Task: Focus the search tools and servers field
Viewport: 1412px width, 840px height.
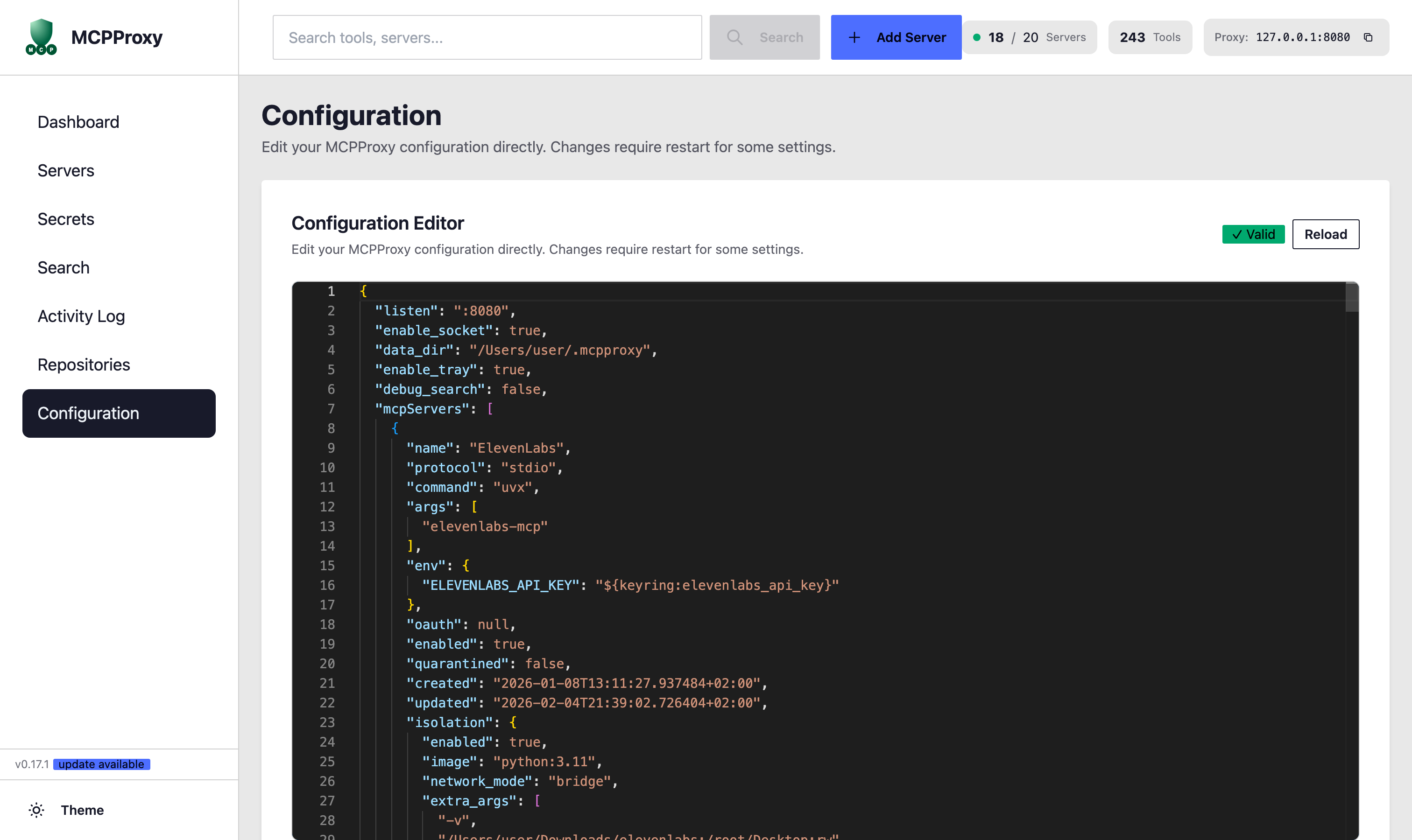Action: tap(487, 37)
